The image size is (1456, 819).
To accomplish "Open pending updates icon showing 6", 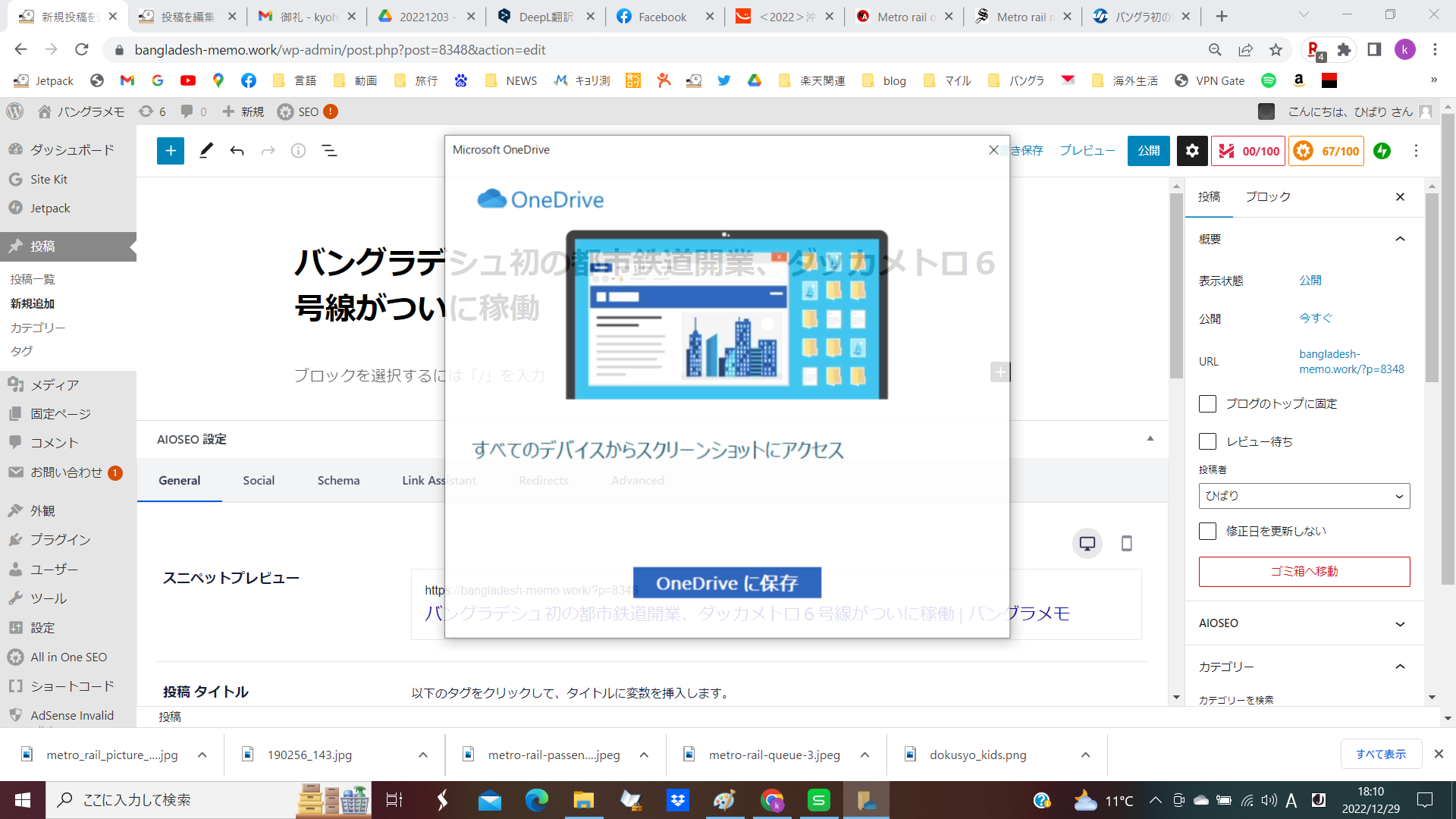I will pyautogui.click(x=152, y=111).
